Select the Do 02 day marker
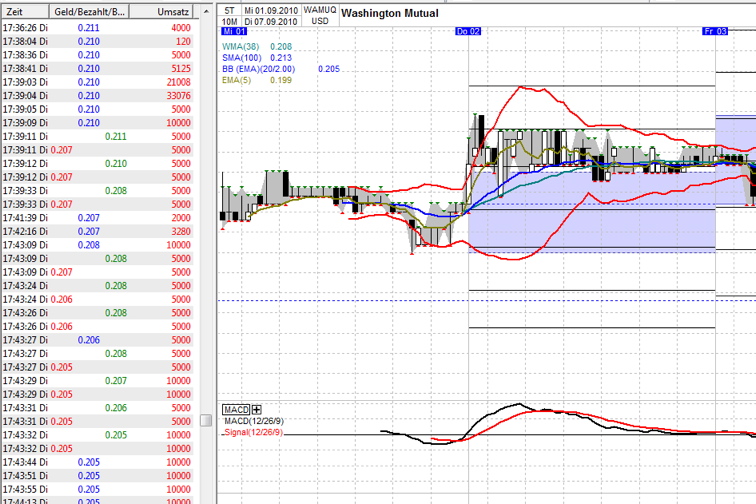 tap(468, 31)
